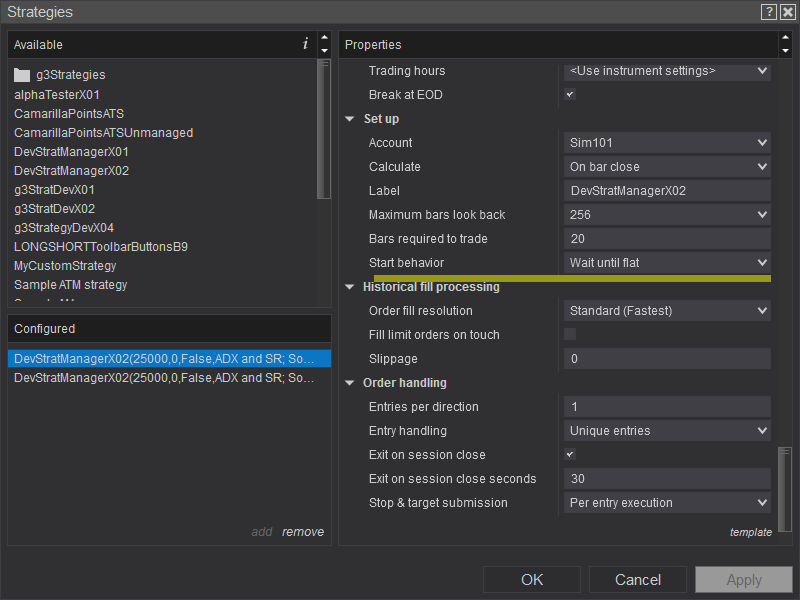Image resolution: width=800 pixels, height=600 pixels.
Task: Click the g3Strategies folder icon
Action: (22, 75)
